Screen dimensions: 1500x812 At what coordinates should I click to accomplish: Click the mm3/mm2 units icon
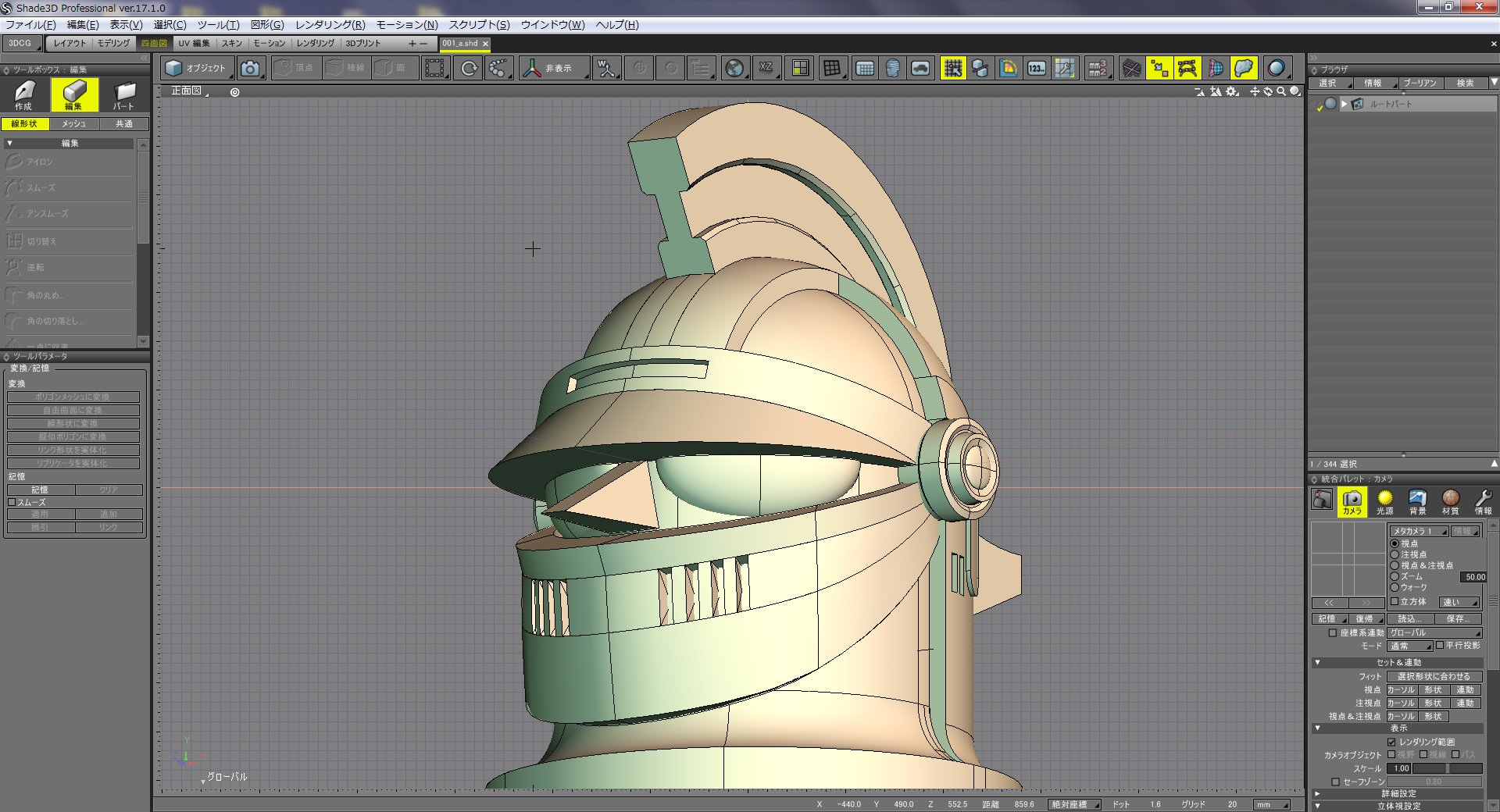coord(1098,69)
